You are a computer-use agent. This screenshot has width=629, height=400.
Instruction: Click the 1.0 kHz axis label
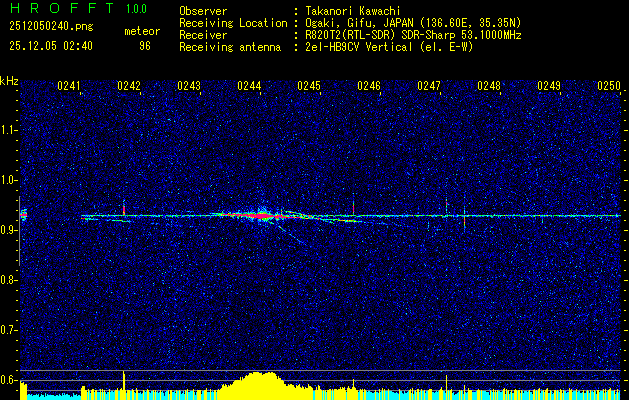pos(9,180)
